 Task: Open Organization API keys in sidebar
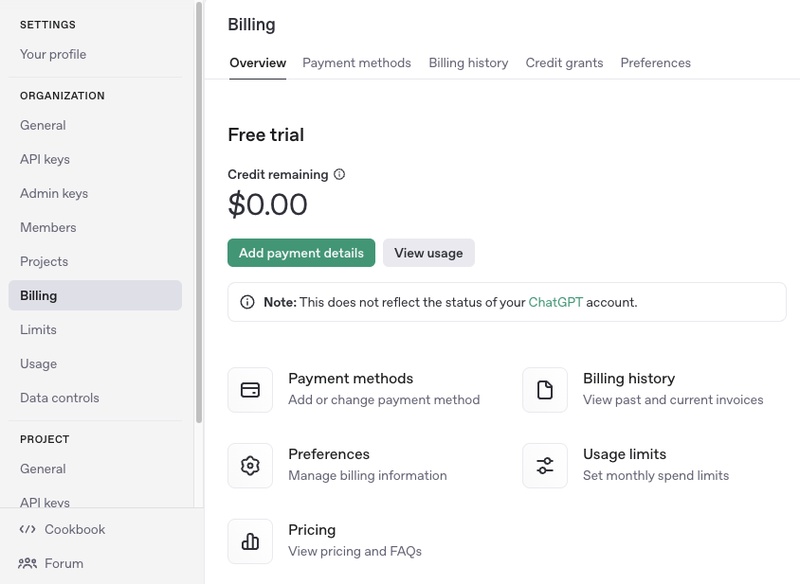[x=45, y=160]
